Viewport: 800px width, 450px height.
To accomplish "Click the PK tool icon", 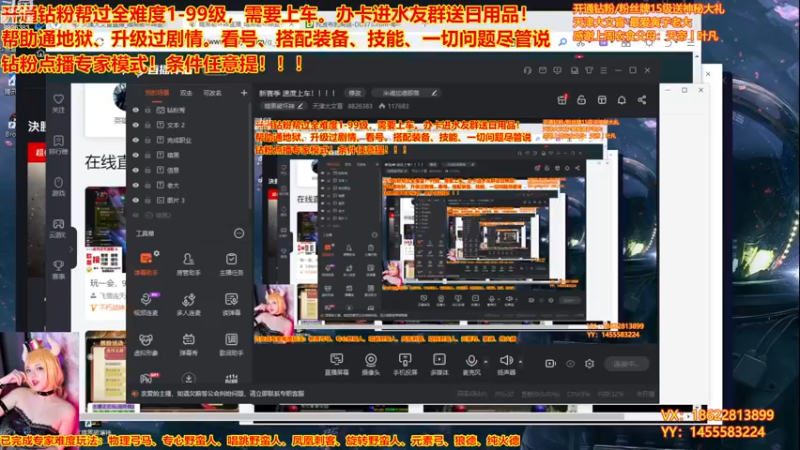I will pyautogui.click(x=148, y=378).
